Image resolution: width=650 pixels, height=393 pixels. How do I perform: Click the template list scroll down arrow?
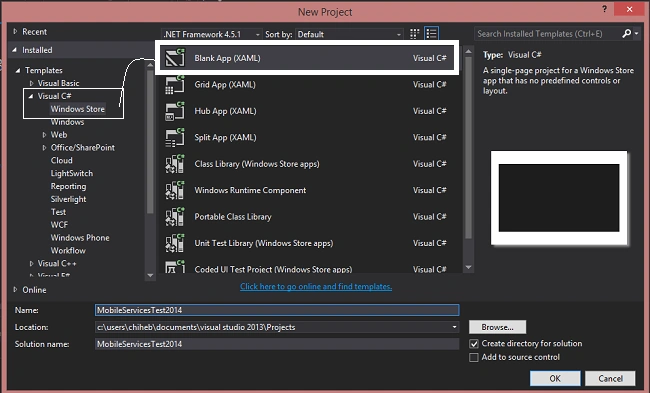(x=468, y=267)
